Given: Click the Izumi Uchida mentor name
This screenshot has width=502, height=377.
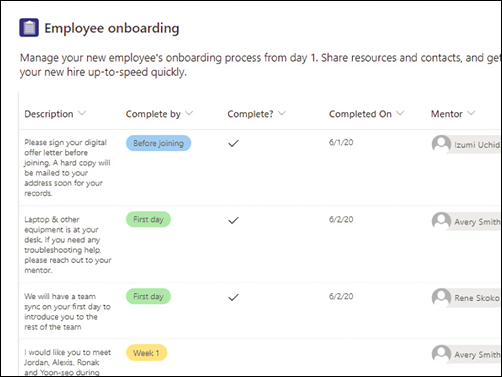Looking at the screenshot, I should (x=477, y=145).
